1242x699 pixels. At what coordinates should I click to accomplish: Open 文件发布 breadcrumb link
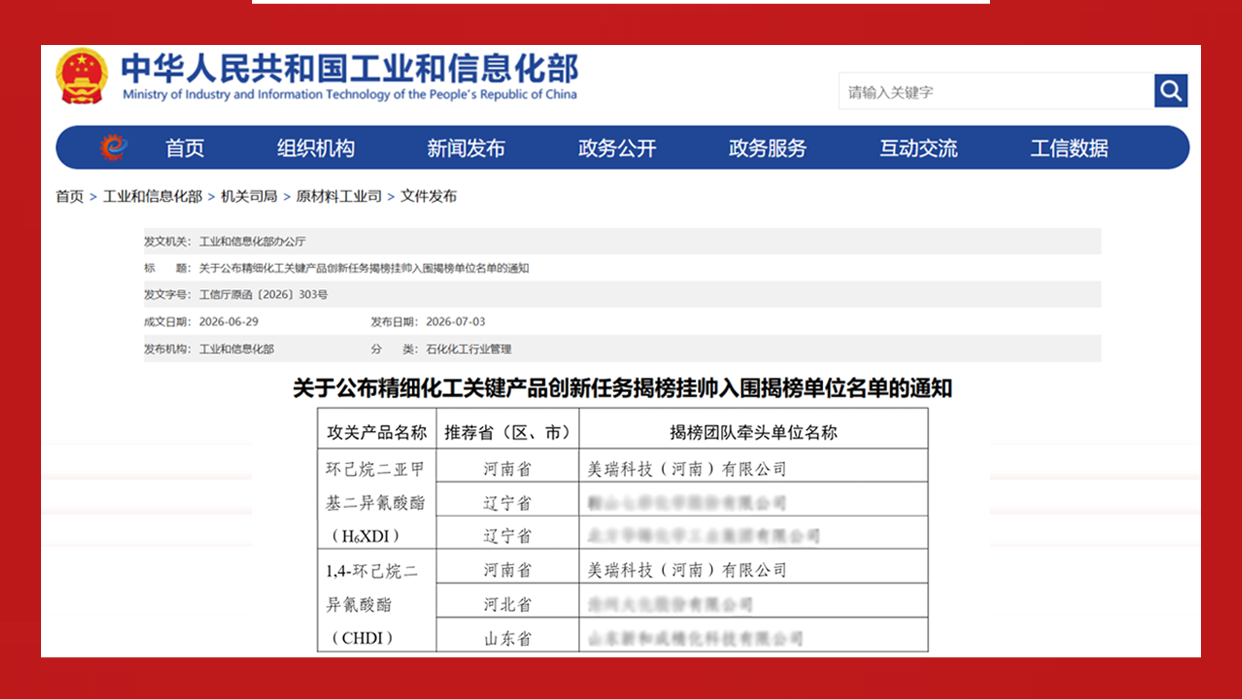point(429,197)
